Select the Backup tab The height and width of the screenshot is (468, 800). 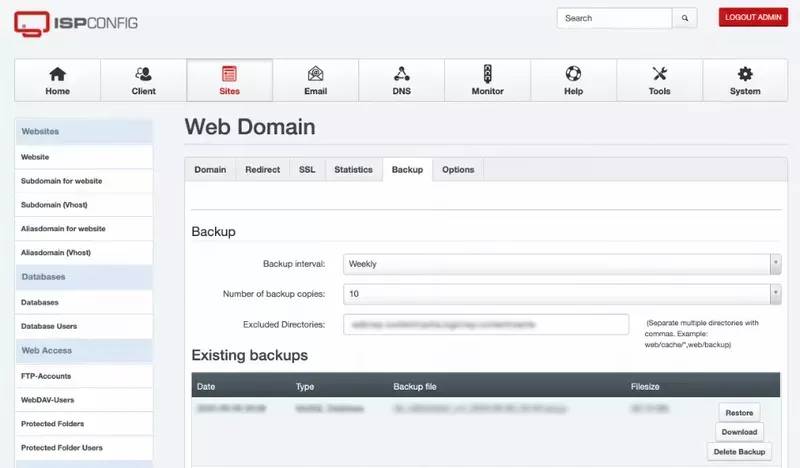coord(407,169)
